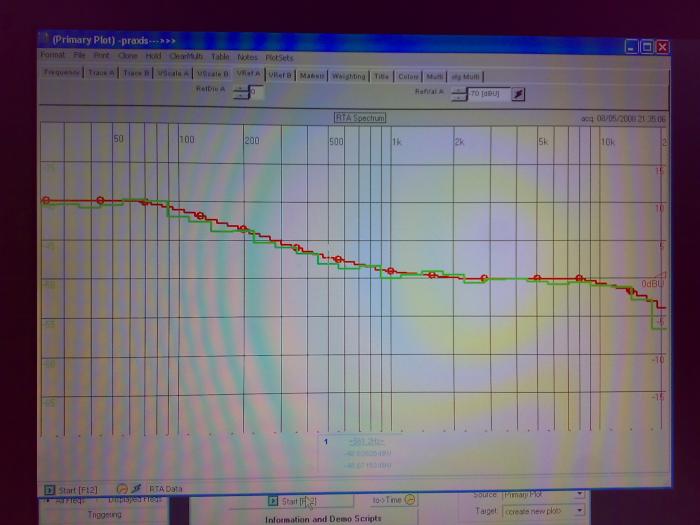Click the lightning bolt icon beside RefVal A
Screen dimensions: 700x525
pyautogui.click(x=517, y=94)
